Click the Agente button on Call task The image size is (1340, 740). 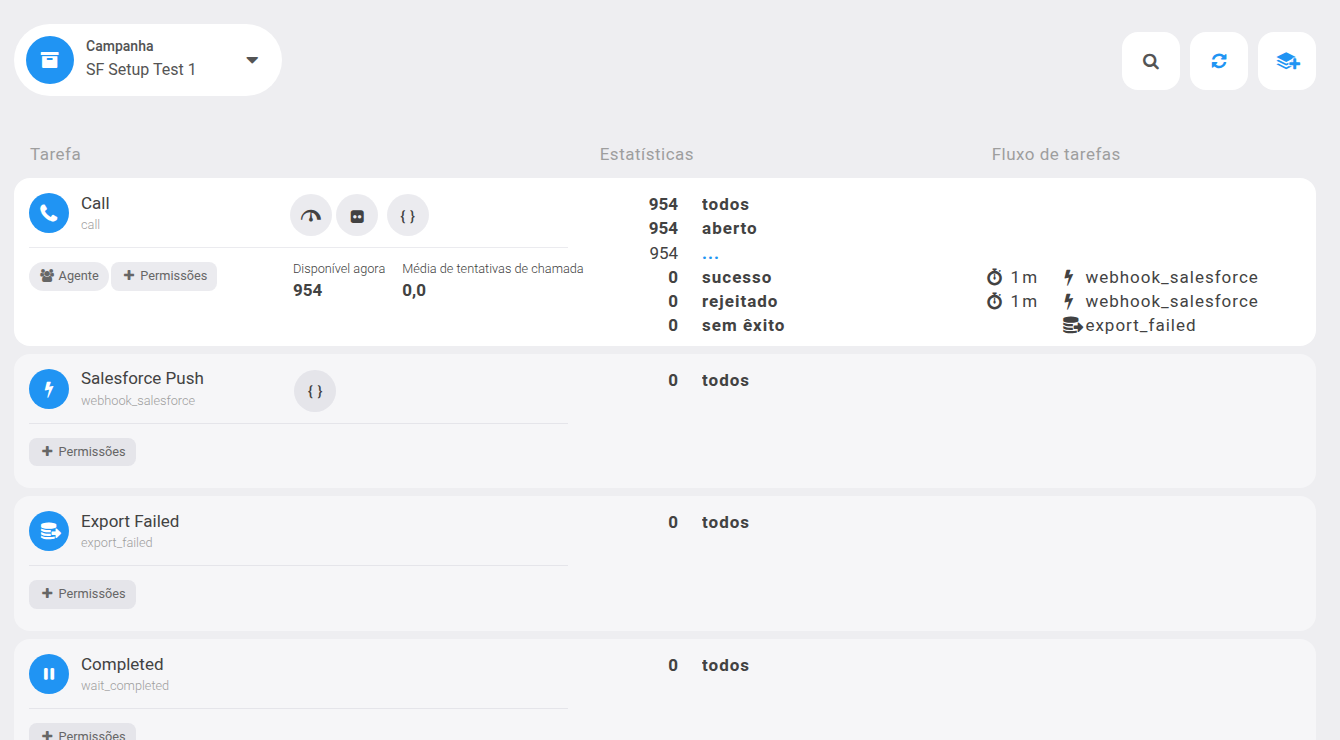click(x=69, y=276)
